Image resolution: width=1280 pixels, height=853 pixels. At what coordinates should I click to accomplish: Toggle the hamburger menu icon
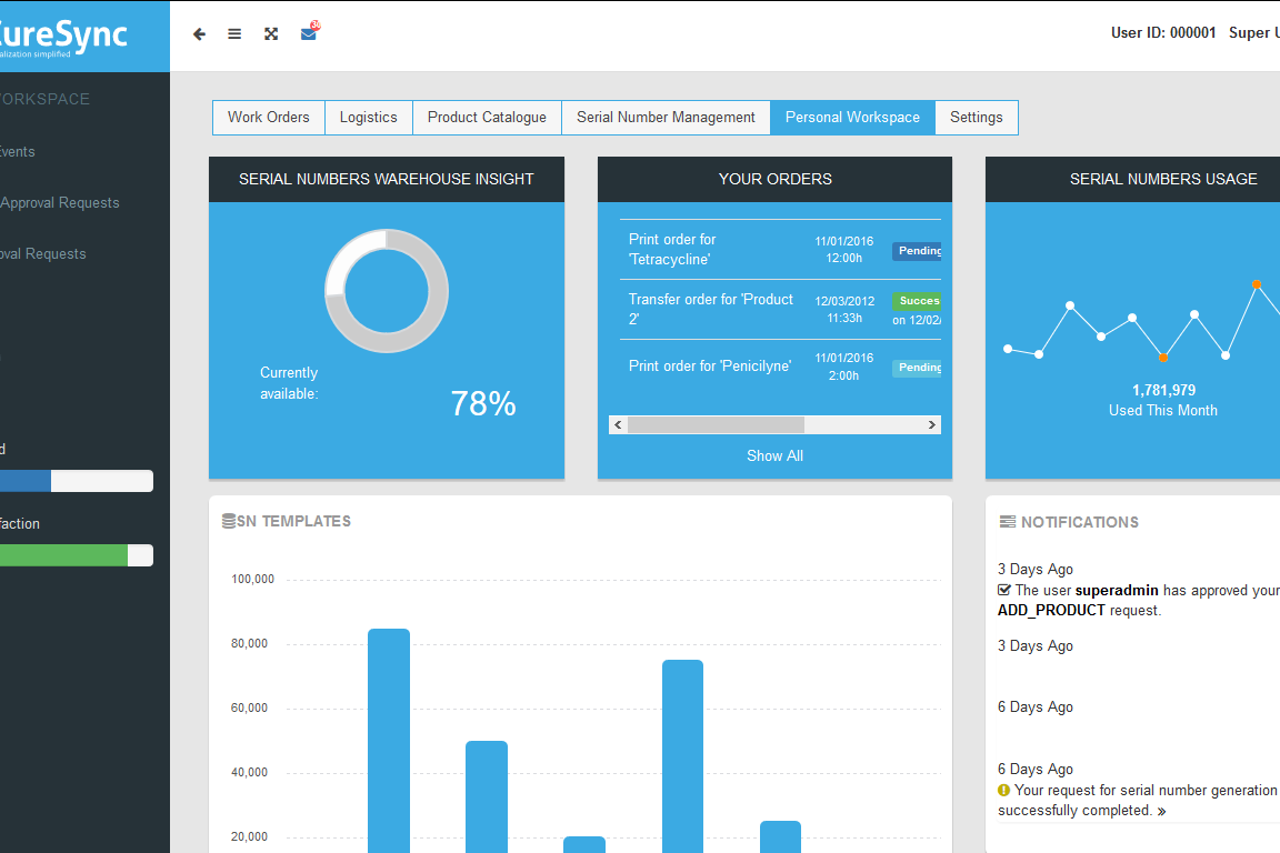[234, 34]
